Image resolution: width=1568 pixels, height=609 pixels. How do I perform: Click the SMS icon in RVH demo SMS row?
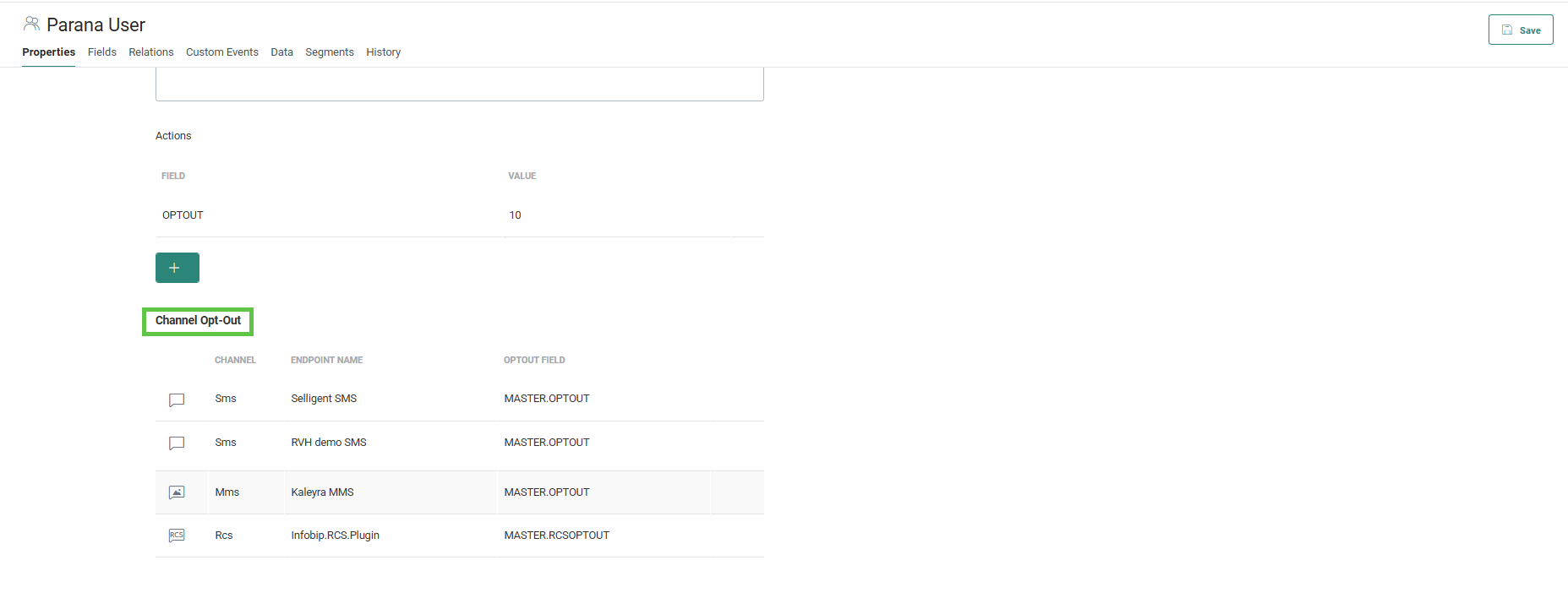[177, 443]
